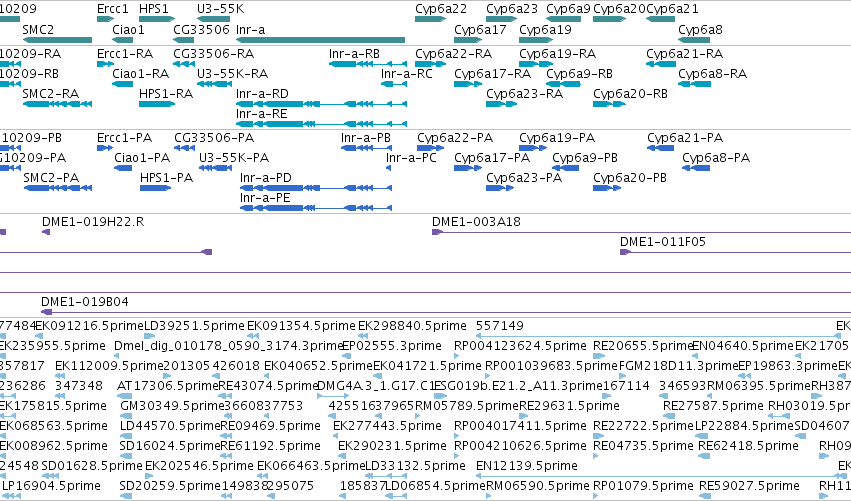The image size is (851, 501).
Task: Click the RE62418.5prime EST label
Action: pos(748,446)
